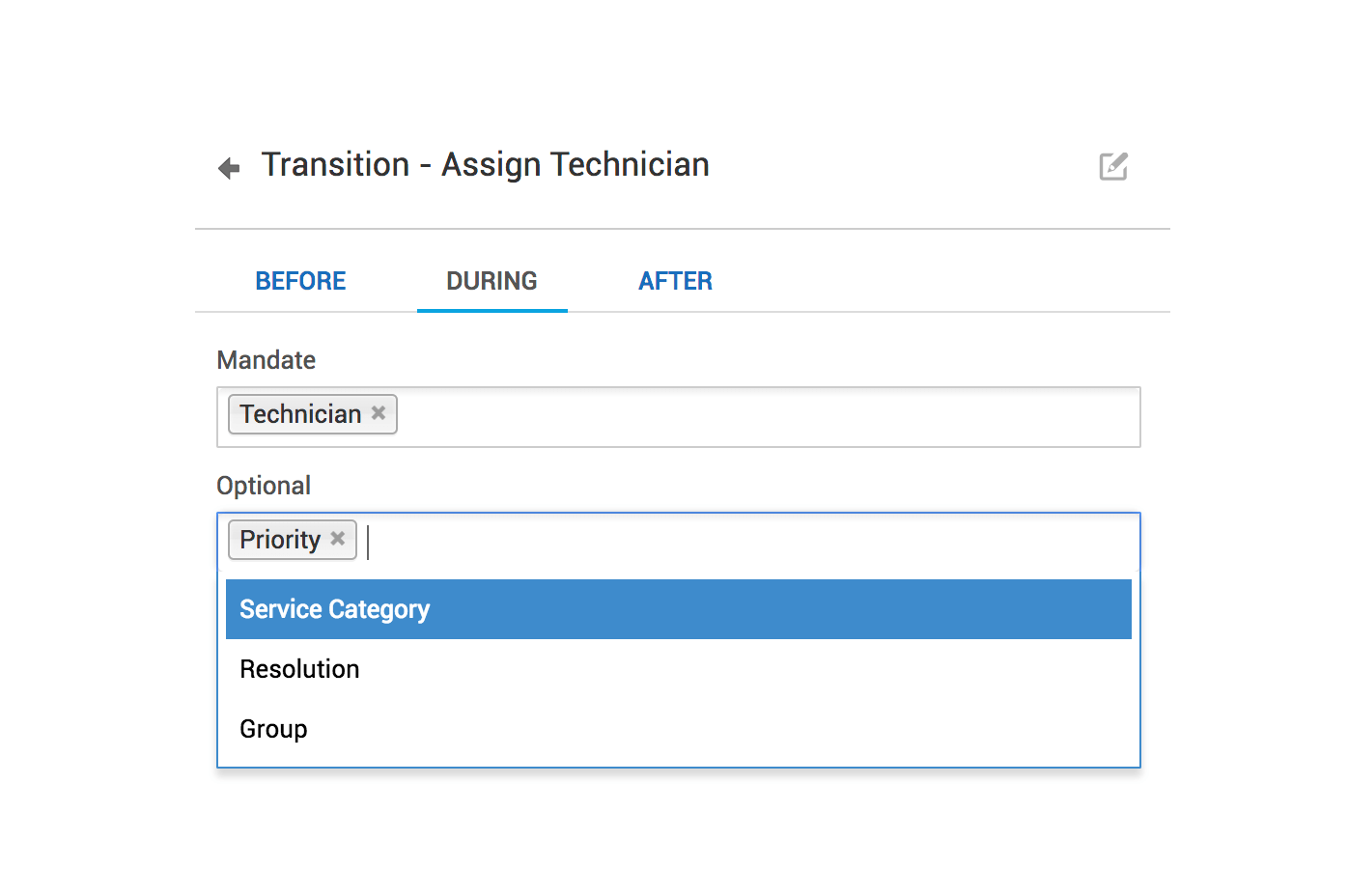Click the Optional field label
Viewport: 1348px width, 896px height.
264,486
